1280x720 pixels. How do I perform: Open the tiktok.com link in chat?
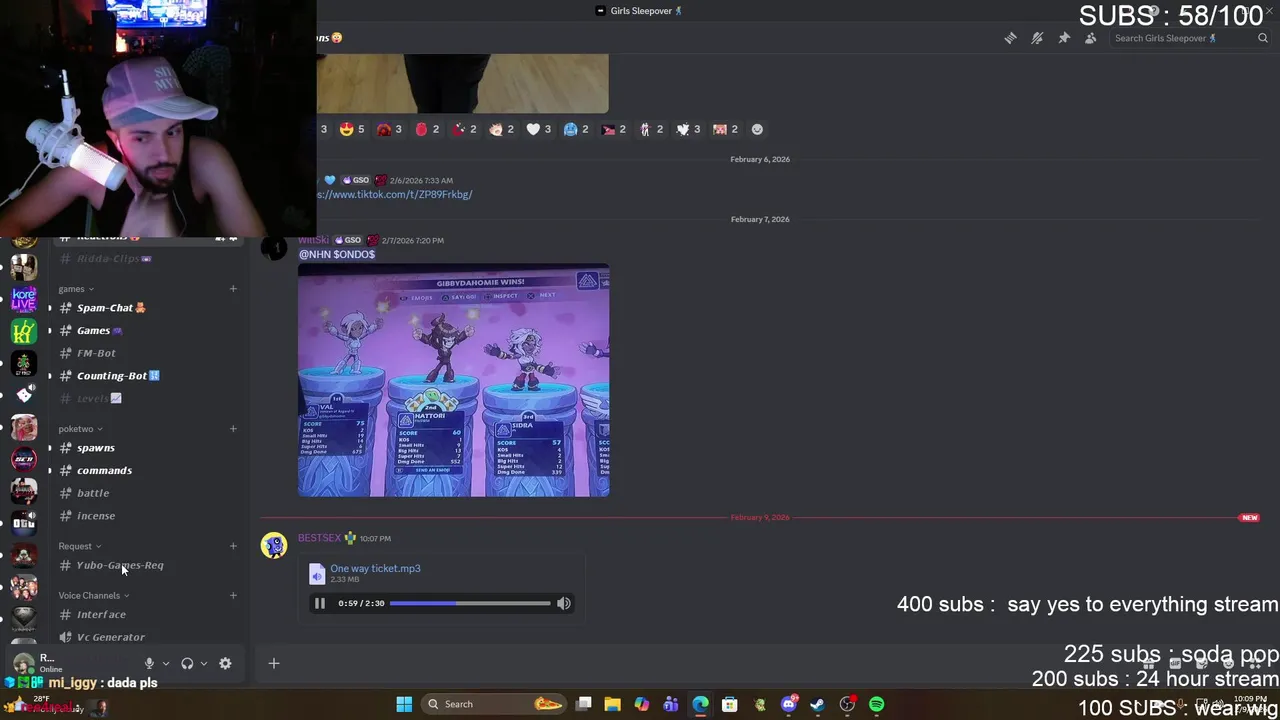pos(394,194)
